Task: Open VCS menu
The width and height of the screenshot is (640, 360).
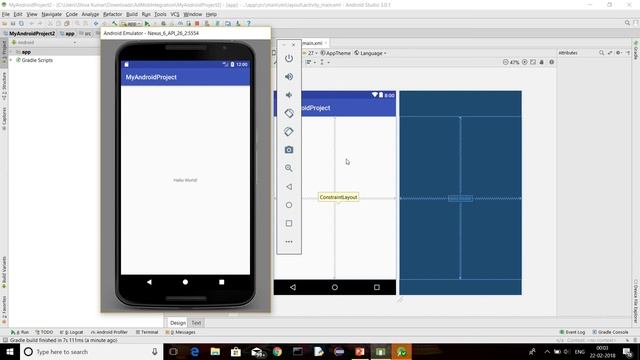Action: 175,14
